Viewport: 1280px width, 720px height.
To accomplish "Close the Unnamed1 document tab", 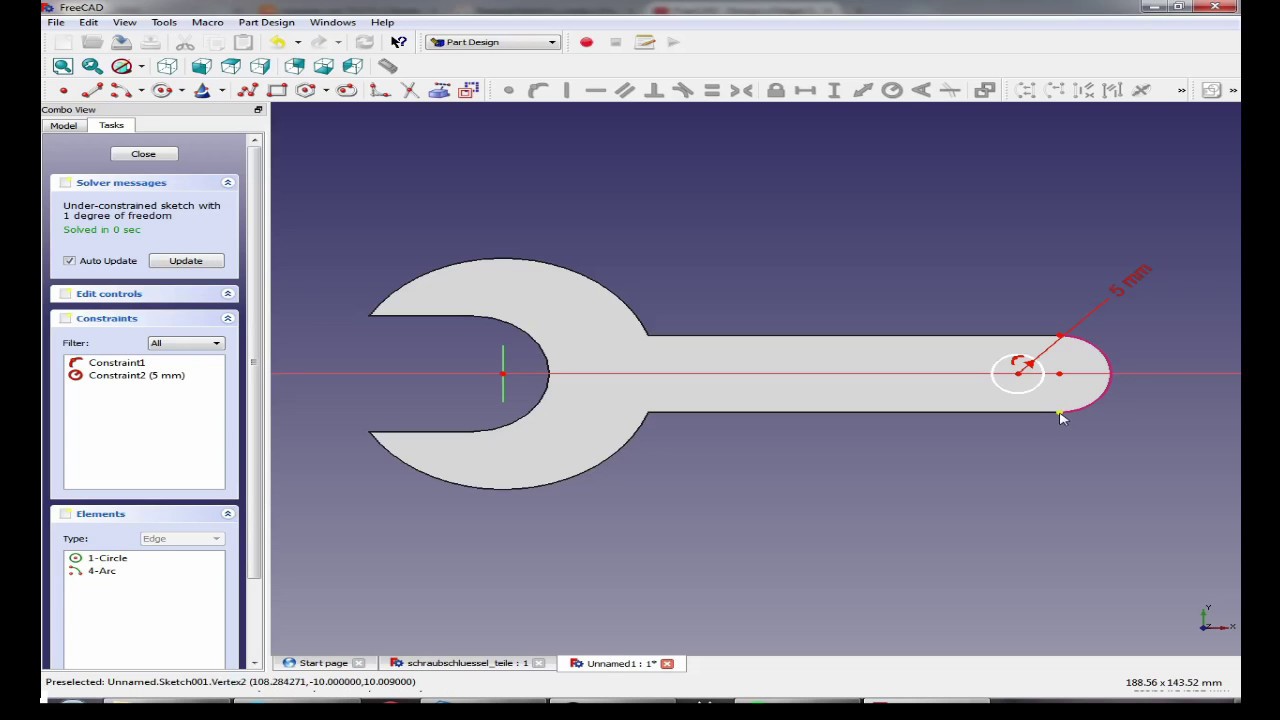I will click(667, 663).
